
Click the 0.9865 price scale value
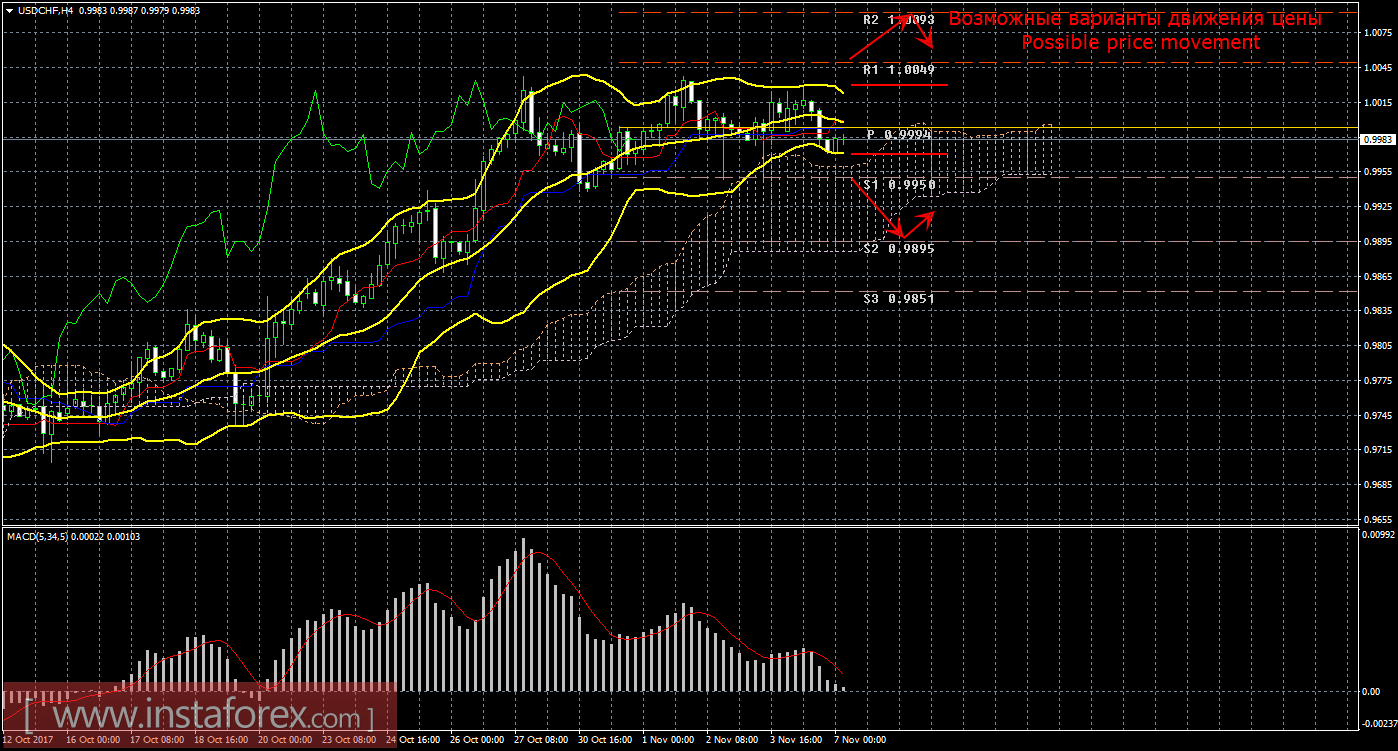tap(1377, 276)
